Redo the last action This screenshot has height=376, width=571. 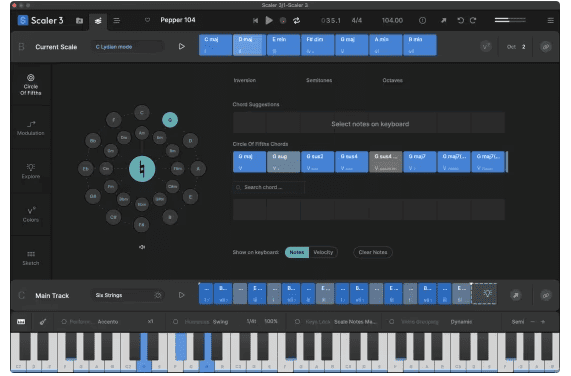click(473, 20)
